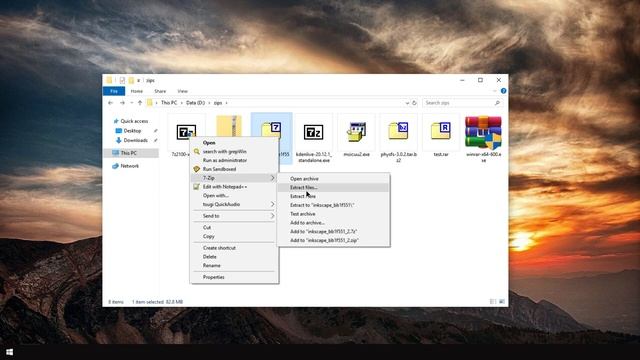Open Explorer help question mark
Screen dimensions: 640x360
tap(503, 91)
